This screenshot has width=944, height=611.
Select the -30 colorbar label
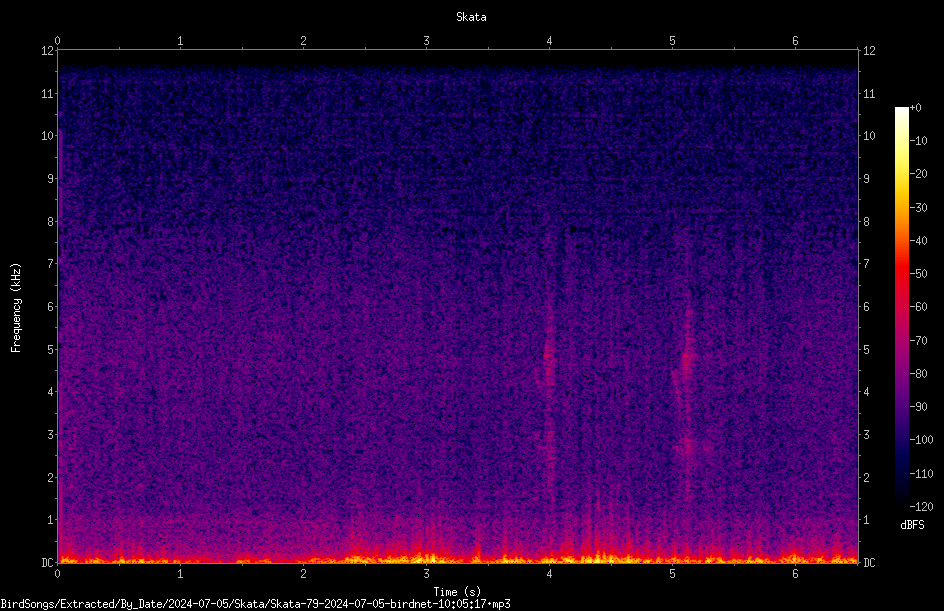(918, 208)
